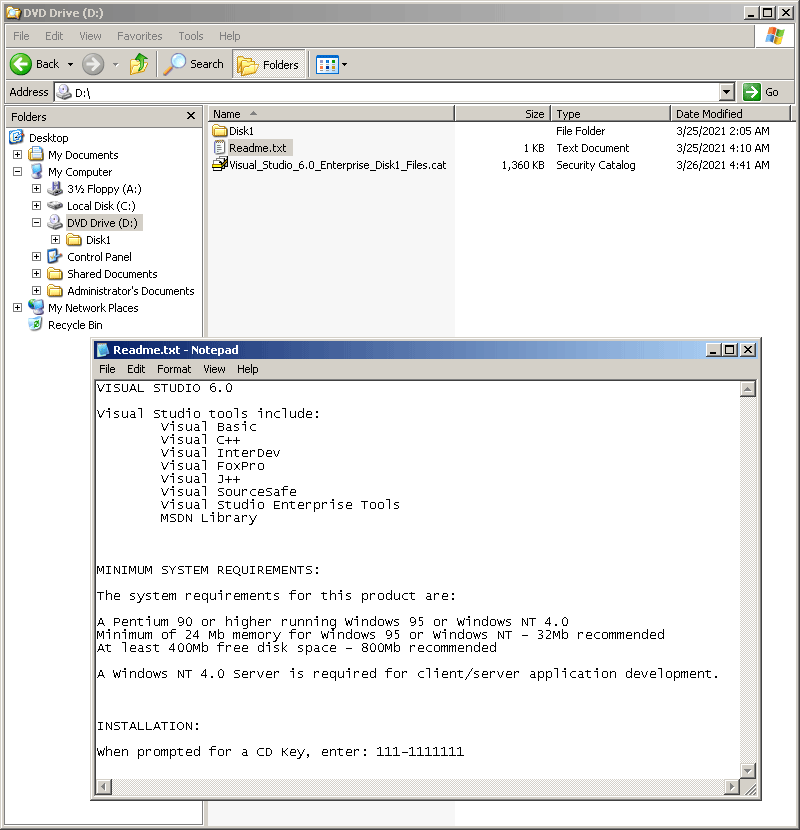800x830 pixels.
Task: Open Explorer File menu
Action: pos(21,36)
